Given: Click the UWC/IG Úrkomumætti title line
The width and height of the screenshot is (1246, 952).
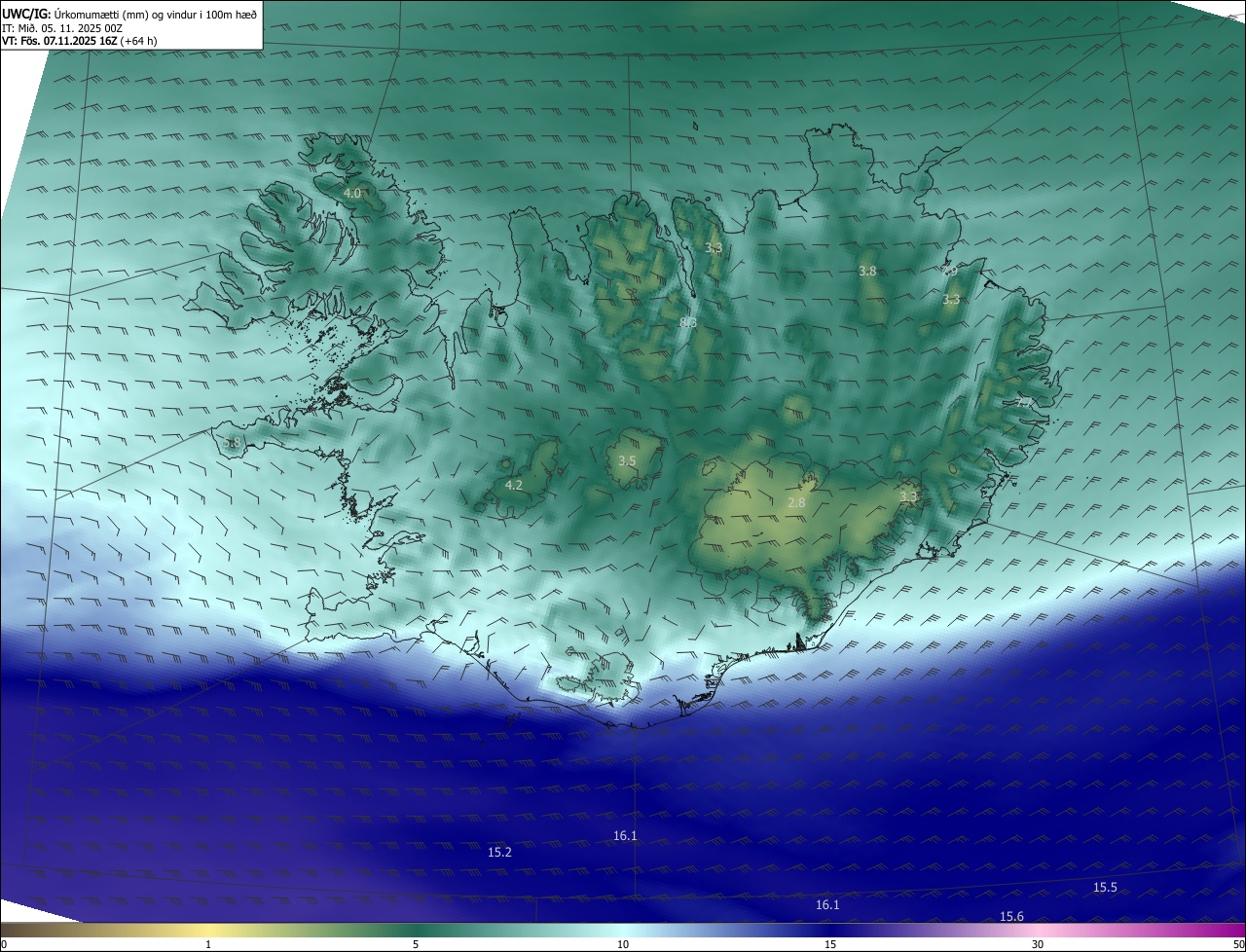Looking at the screenshot, I should 129,14.
